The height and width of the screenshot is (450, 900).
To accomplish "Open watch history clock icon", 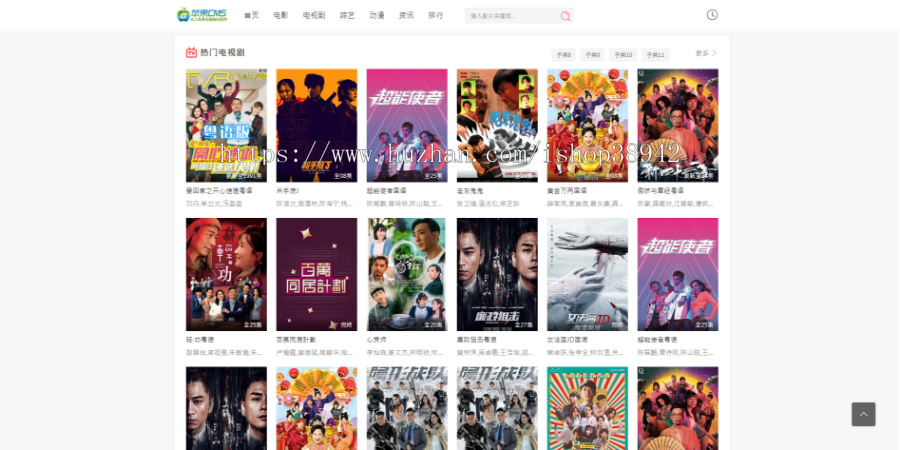I will click(x=712, y=15).
